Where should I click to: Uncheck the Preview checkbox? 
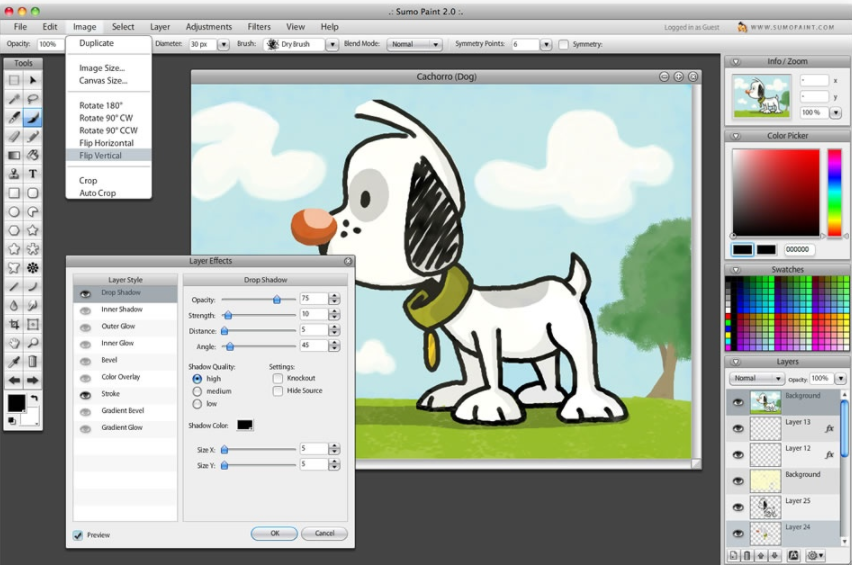(78, 535)
